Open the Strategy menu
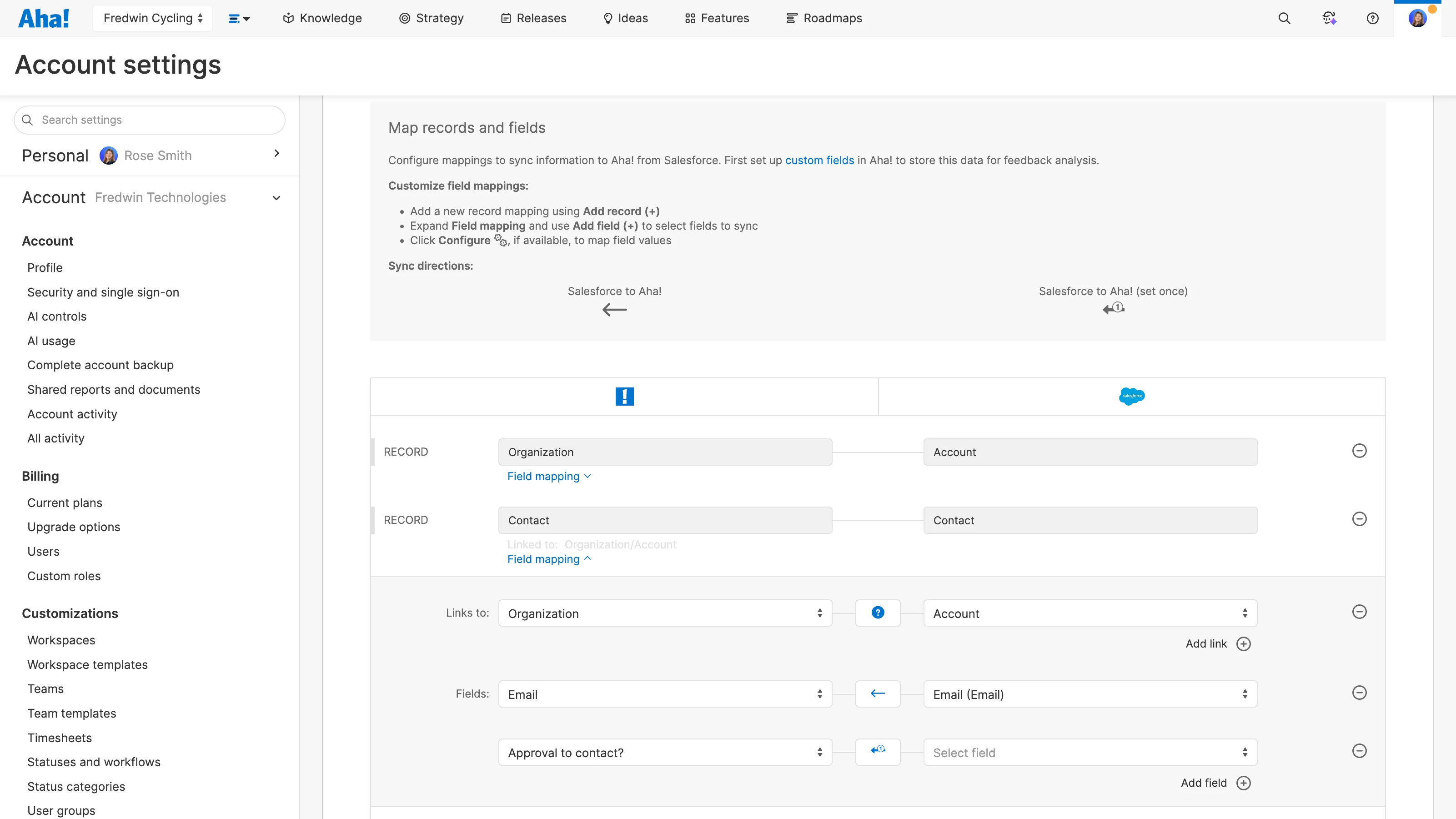The image size is (1456, 819). (x=431, y=18)
